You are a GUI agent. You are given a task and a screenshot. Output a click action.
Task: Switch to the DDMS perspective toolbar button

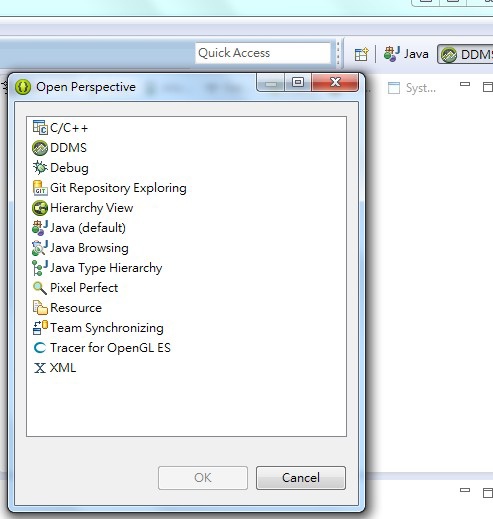pos(465,55)
